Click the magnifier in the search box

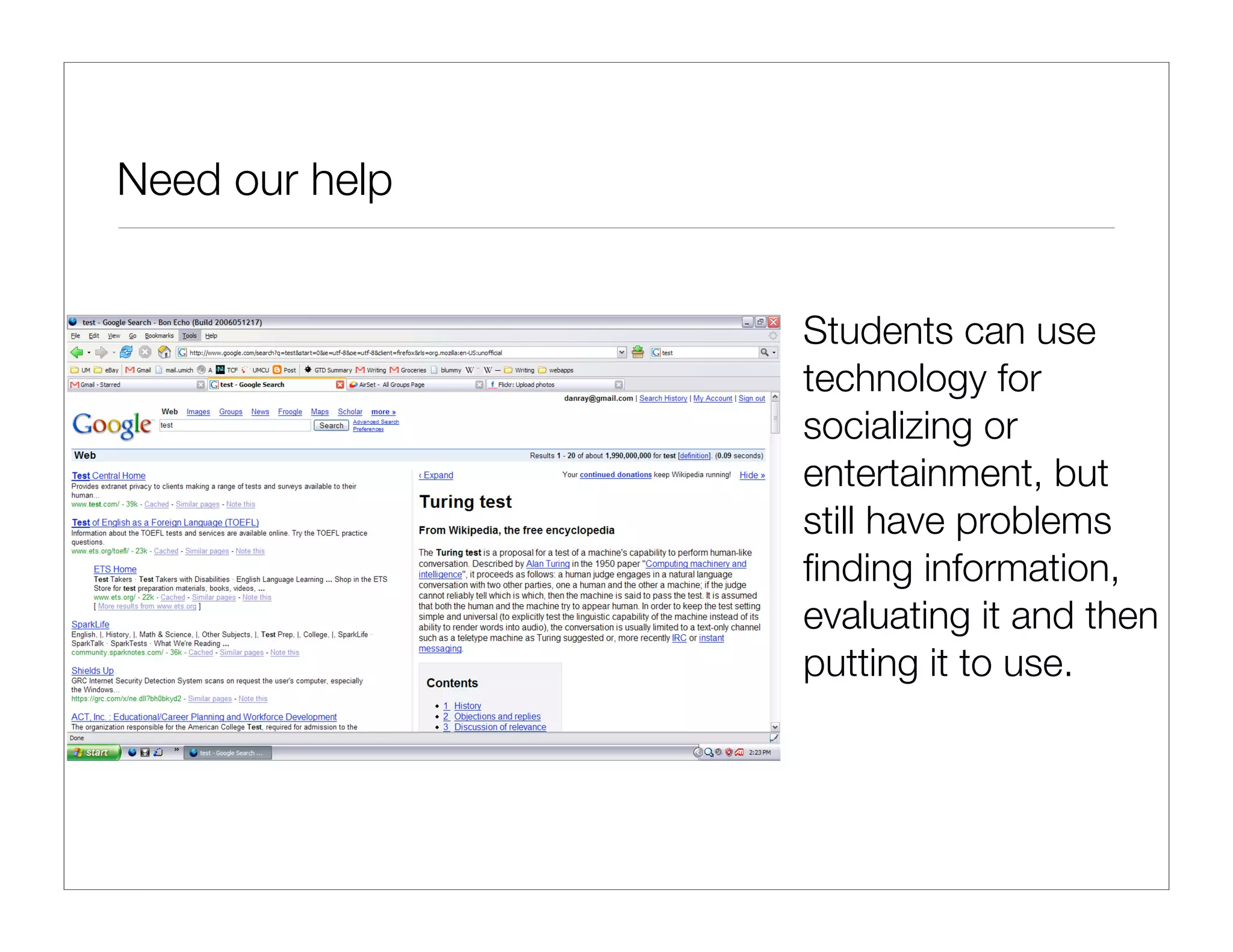click(x=764, y=353)
